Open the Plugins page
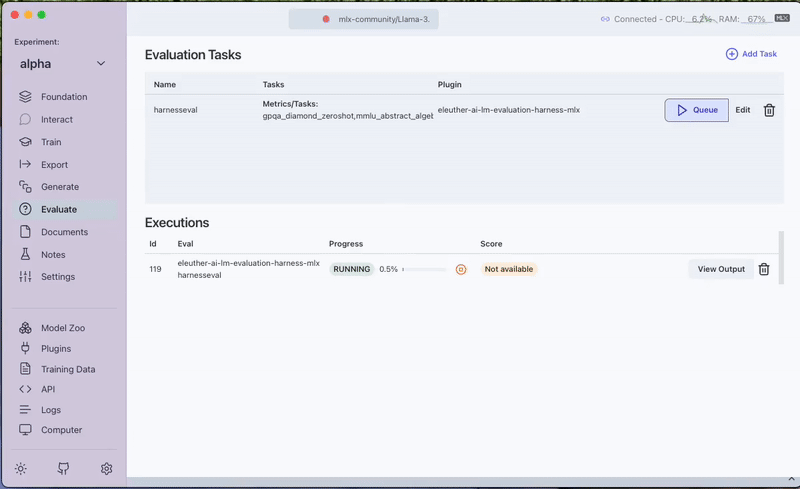 (55, 349)
